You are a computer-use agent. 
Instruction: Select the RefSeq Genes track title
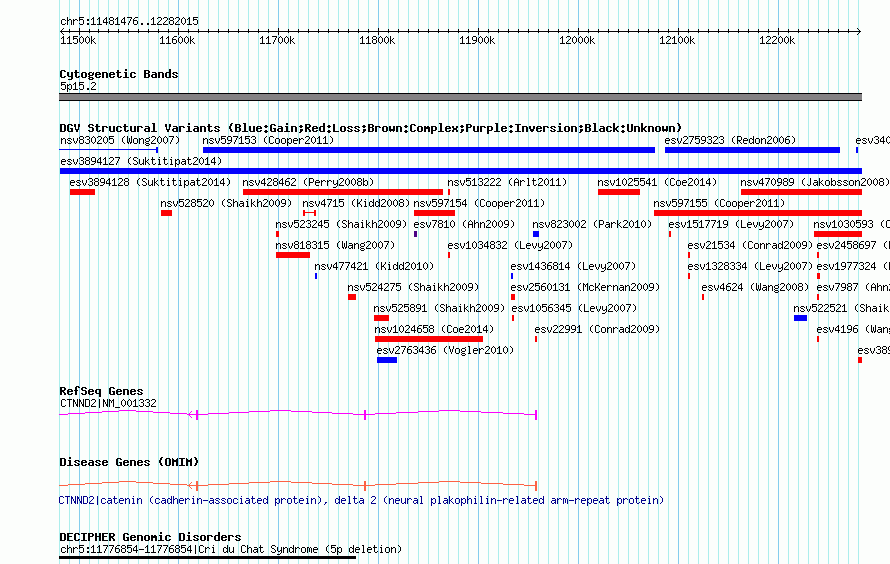pyautogui.click(x=101, y=391)
